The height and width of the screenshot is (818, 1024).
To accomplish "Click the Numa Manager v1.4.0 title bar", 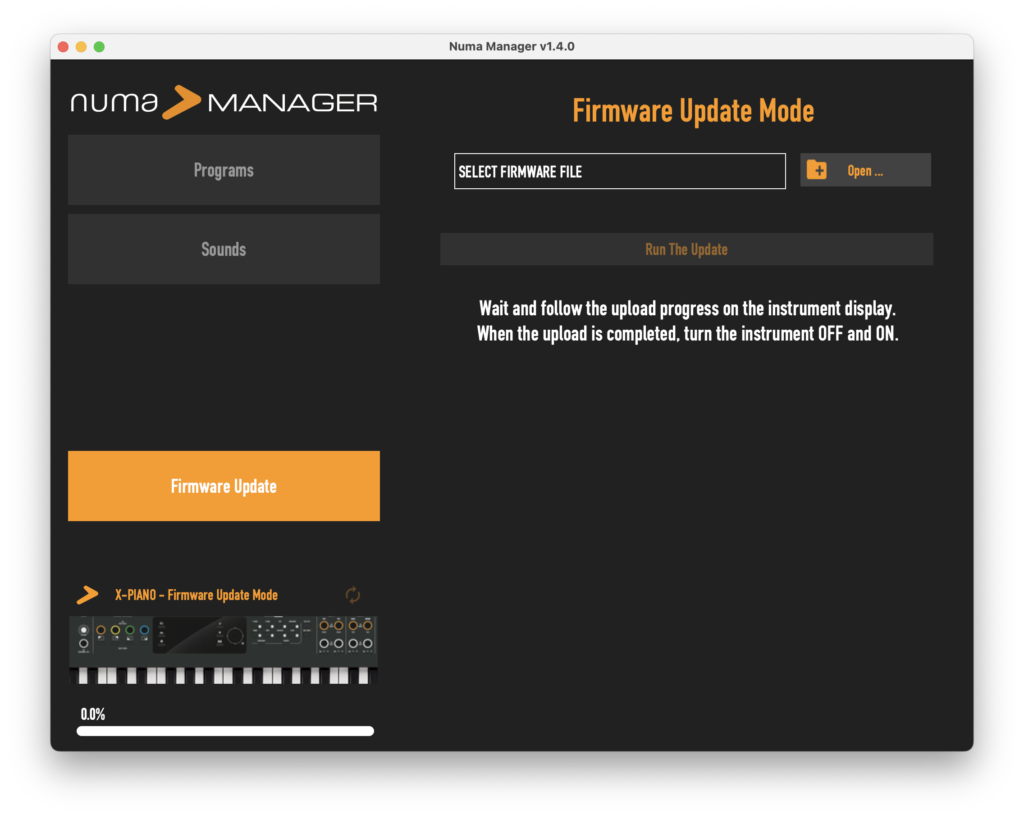I will (x=511, y=46).
